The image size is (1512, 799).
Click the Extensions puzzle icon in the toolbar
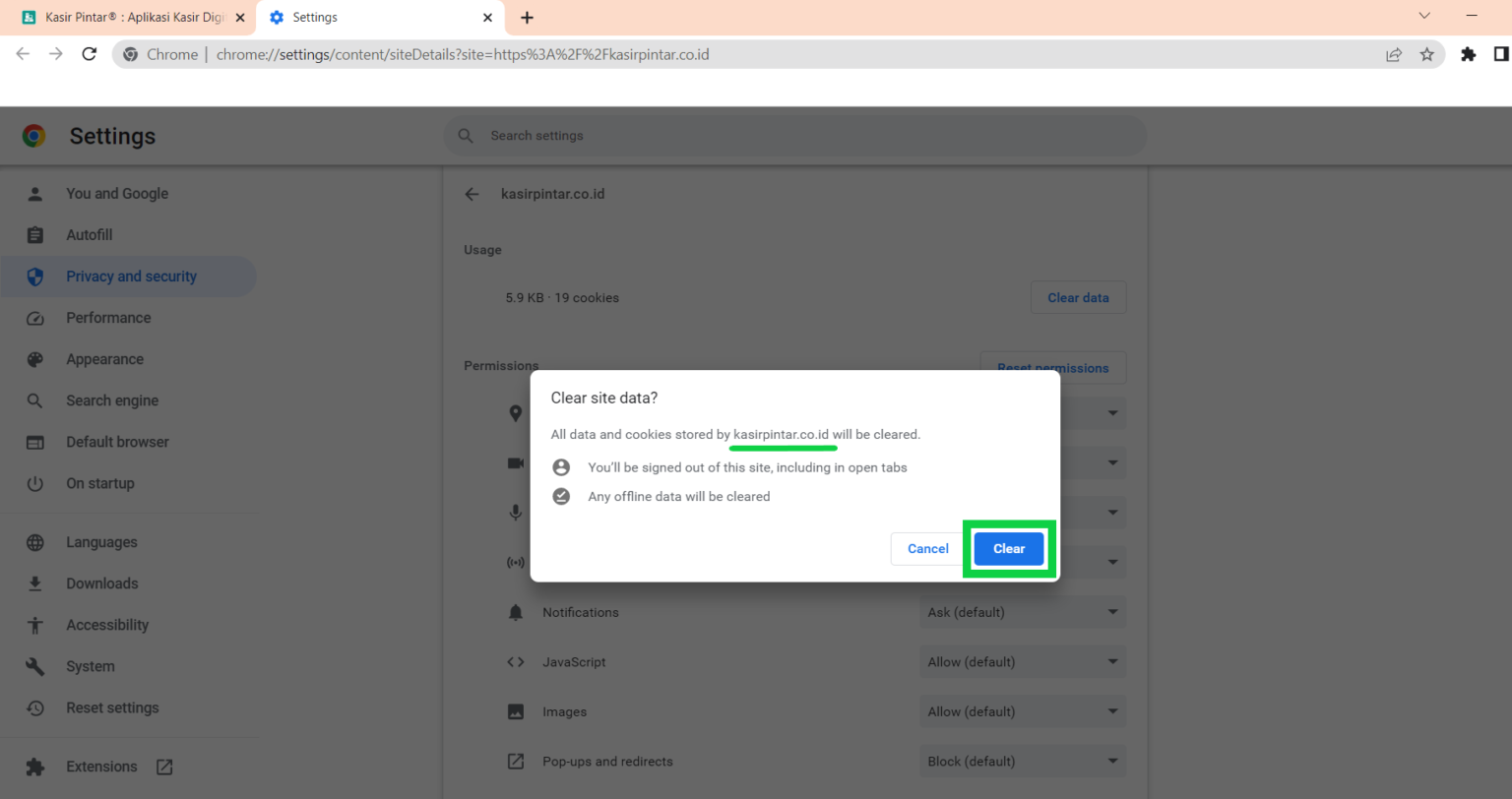[x=1468, y=54]
